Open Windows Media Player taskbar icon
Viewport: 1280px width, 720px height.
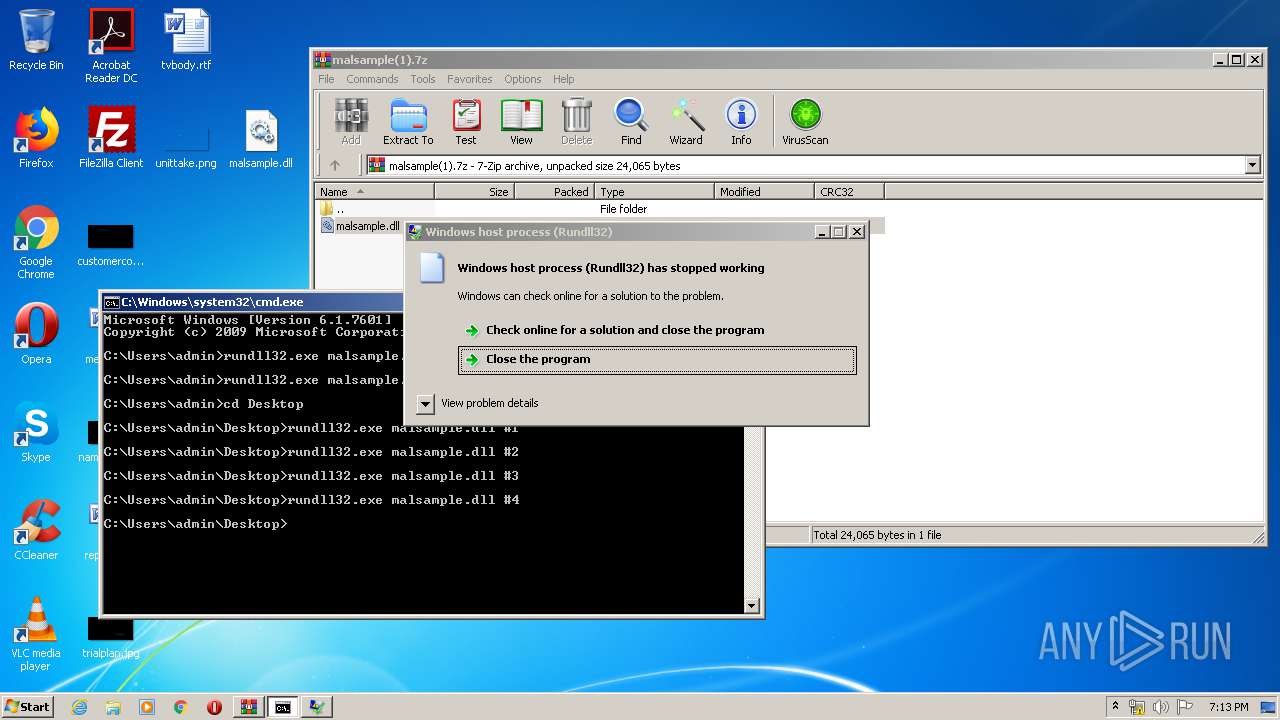pyautogui.click(x=147, y=707)
